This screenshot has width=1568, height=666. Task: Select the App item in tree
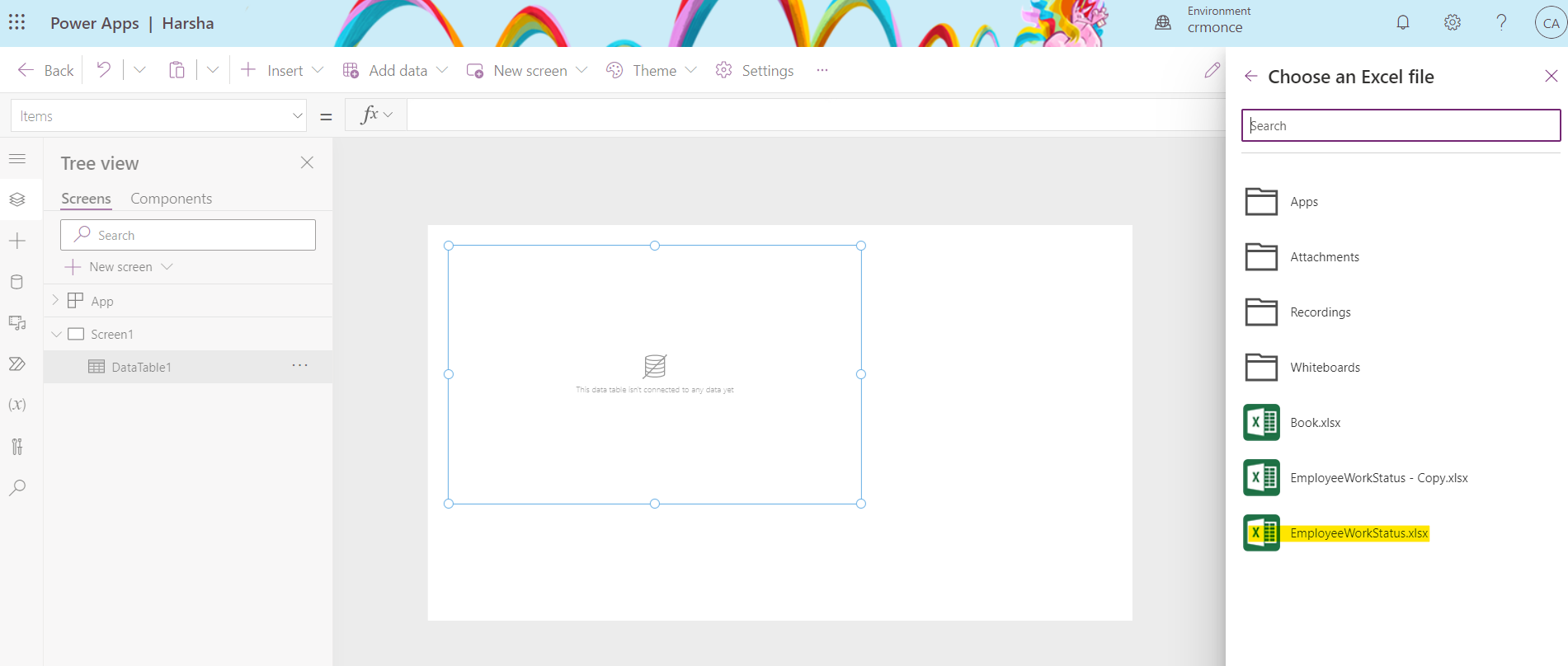pos(102,301)
